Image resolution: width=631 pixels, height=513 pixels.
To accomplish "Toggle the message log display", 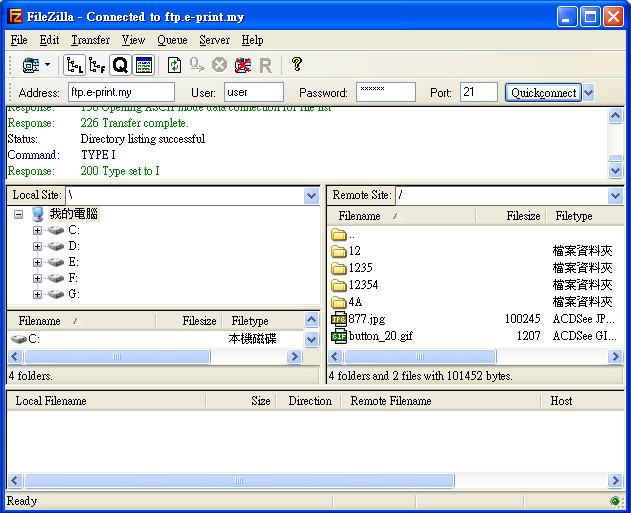I will (x=144, y=65).
